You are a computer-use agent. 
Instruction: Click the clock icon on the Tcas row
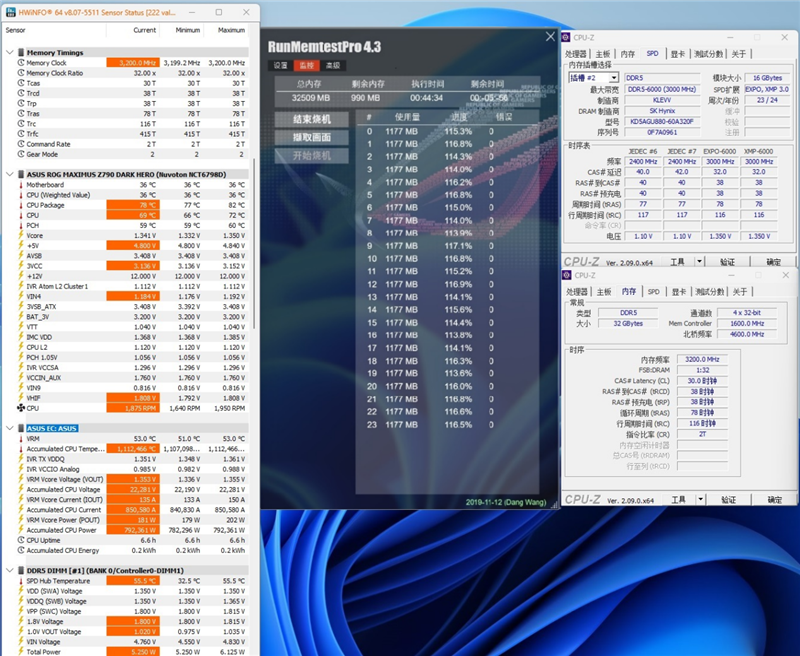(x=21, y=83)
